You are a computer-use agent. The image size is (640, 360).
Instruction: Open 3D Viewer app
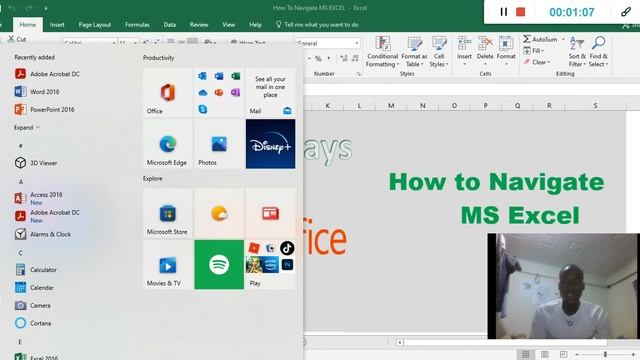(36, 163)
